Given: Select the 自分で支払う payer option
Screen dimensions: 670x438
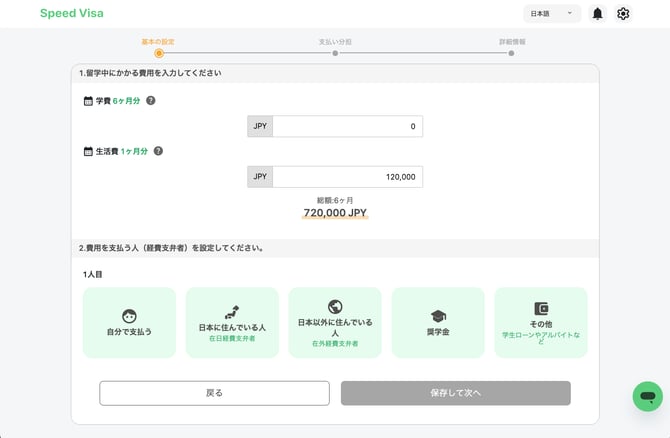Looking at the screenshot, I should (x=129, y=323).
